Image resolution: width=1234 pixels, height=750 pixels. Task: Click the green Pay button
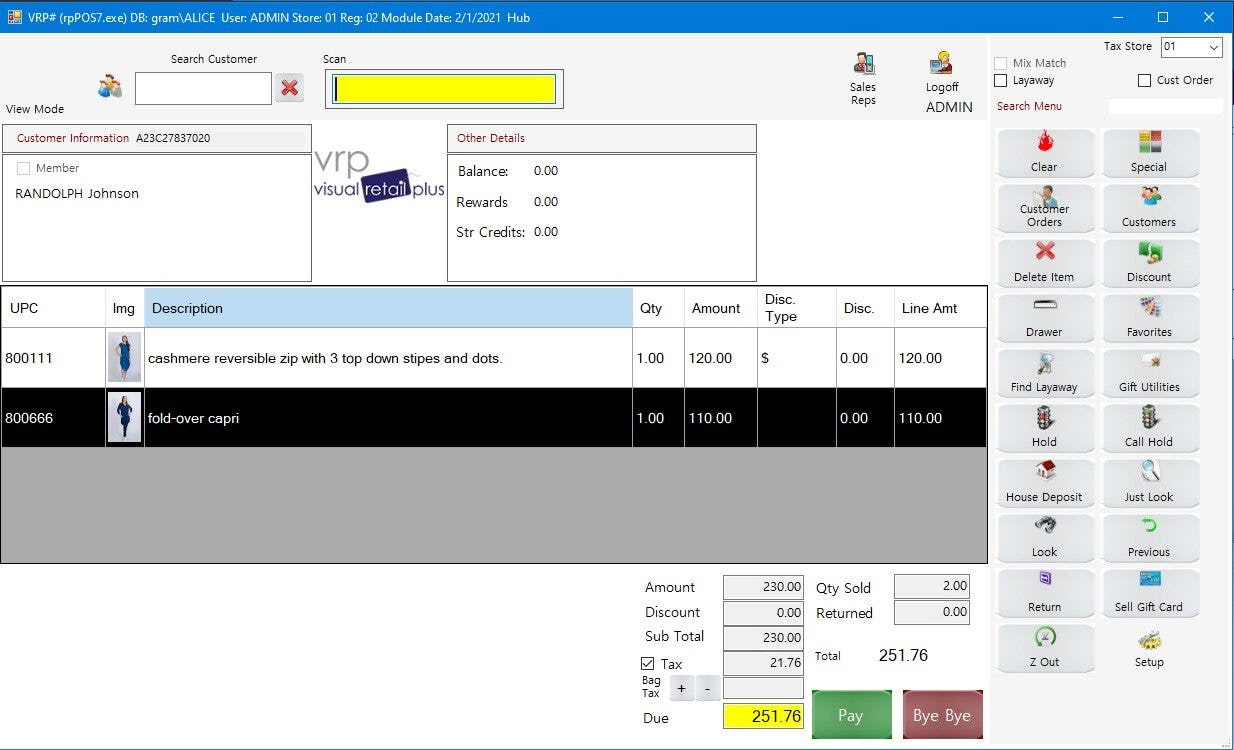click(851, 715)
